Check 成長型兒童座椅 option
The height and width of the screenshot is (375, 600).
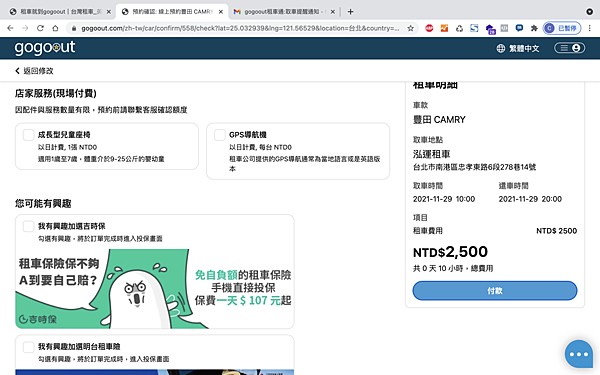click(x=28, y=135)
